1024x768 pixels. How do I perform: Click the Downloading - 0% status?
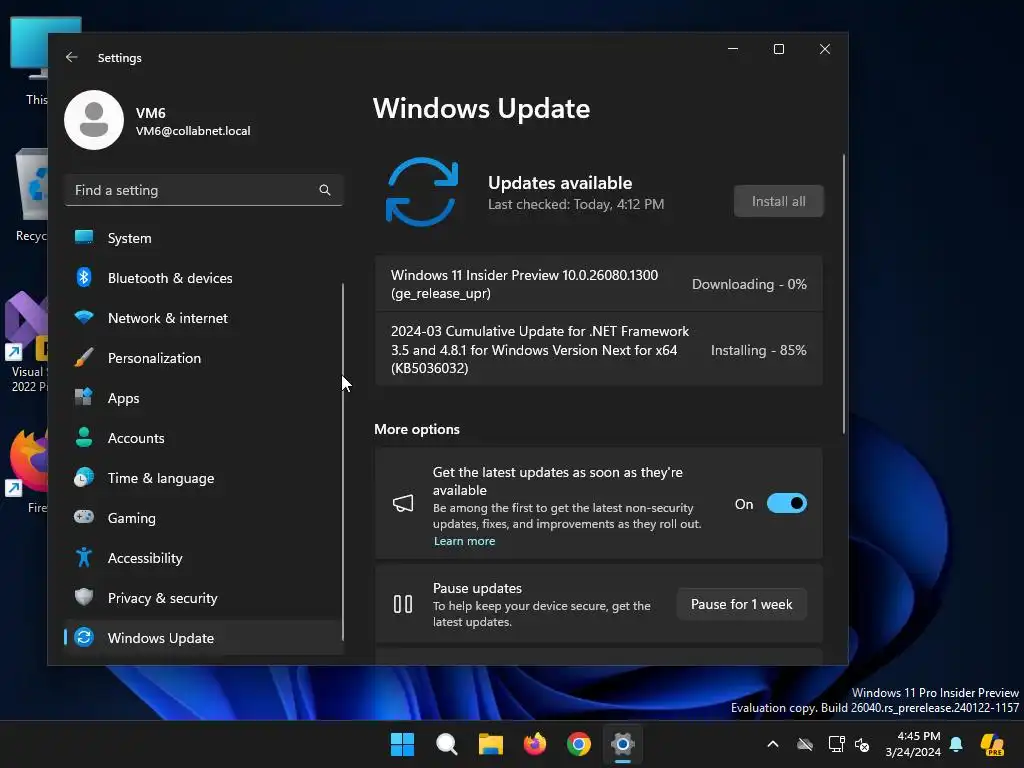pos(749,284)
